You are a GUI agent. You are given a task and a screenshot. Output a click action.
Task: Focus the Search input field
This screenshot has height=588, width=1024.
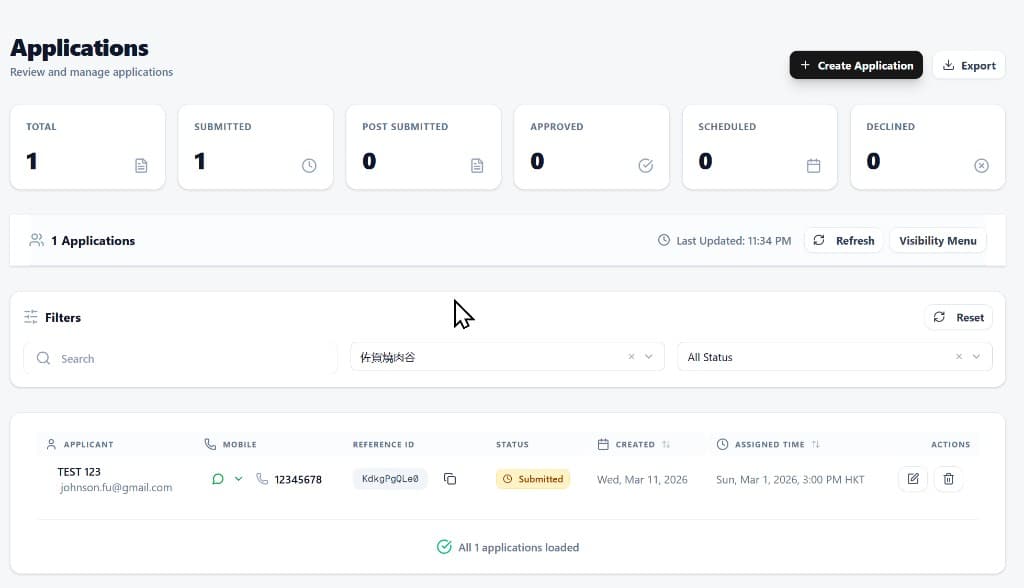pos(180,358)
